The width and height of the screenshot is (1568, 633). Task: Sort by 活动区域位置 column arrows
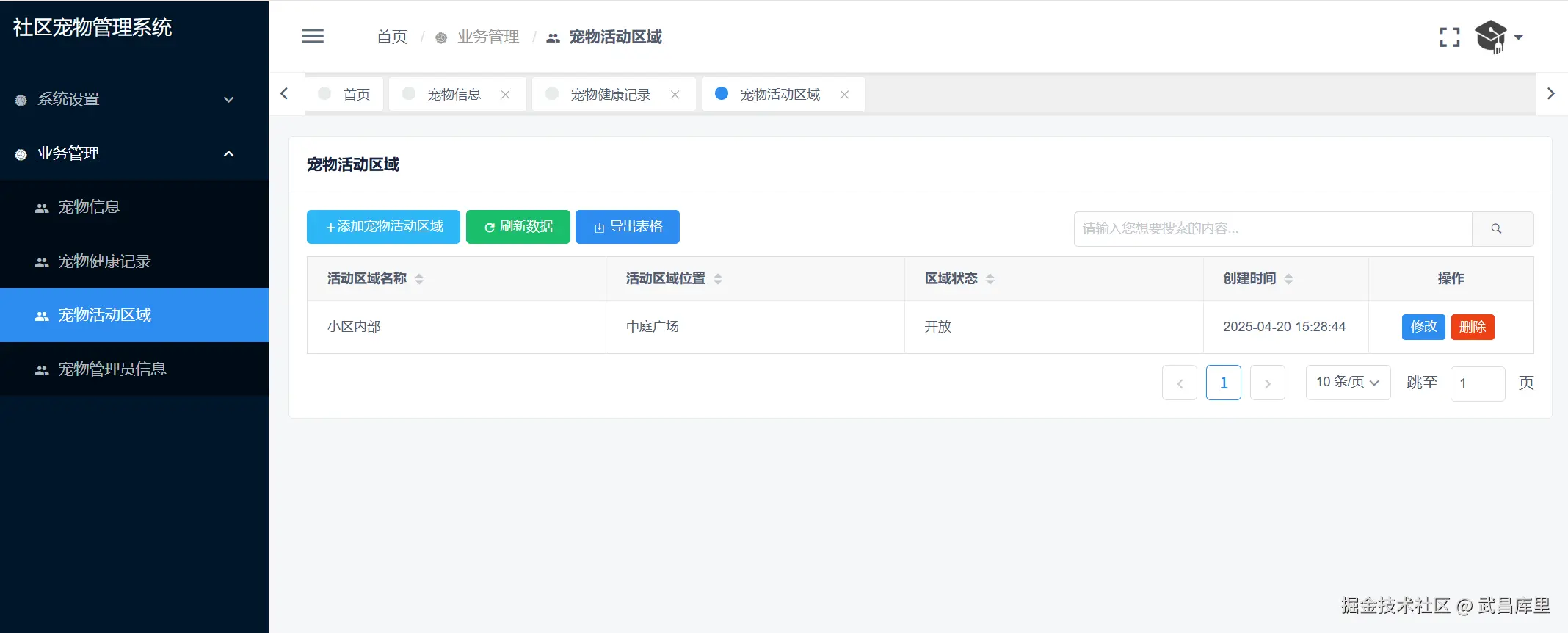pyautogui.click(x=718, y=279)
